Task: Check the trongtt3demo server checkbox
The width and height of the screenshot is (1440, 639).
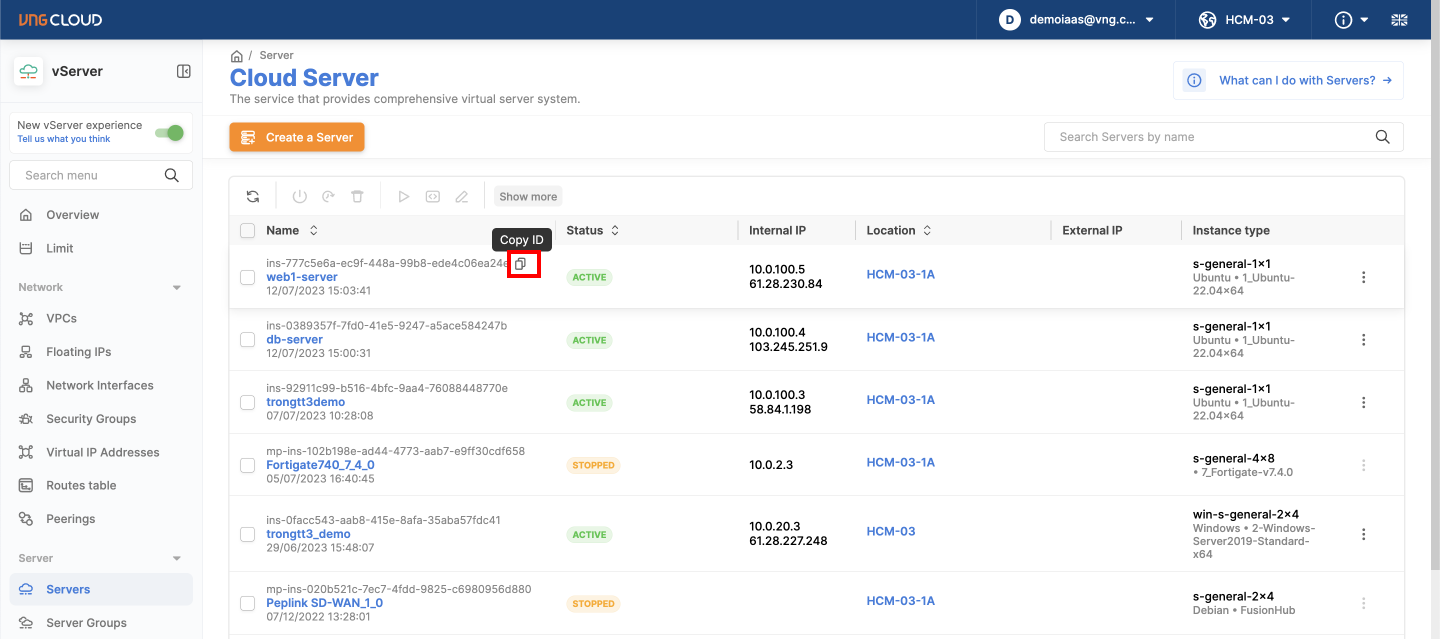Action: click(x=248, y=402)
